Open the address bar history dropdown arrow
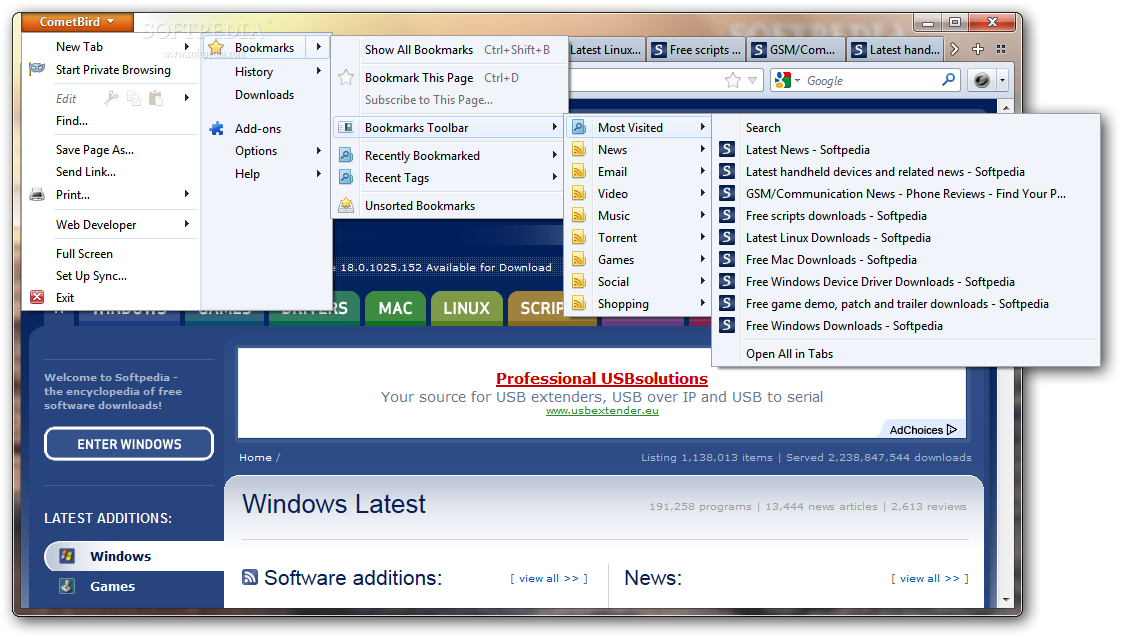This screenshot has height=637, width=1121. 752,81
